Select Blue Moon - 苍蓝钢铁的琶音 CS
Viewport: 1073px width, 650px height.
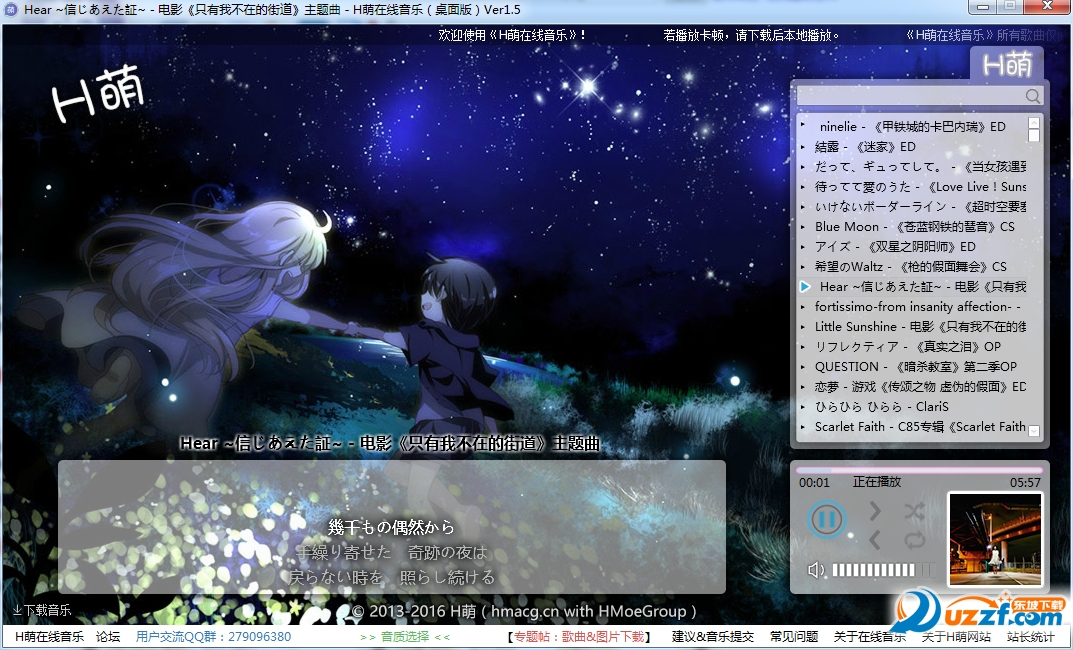click(913, 226)
